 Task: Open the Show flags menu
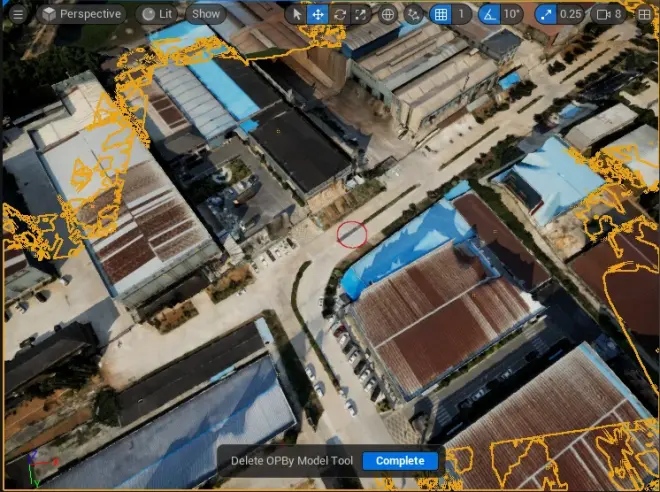click(x=206, y=14)
